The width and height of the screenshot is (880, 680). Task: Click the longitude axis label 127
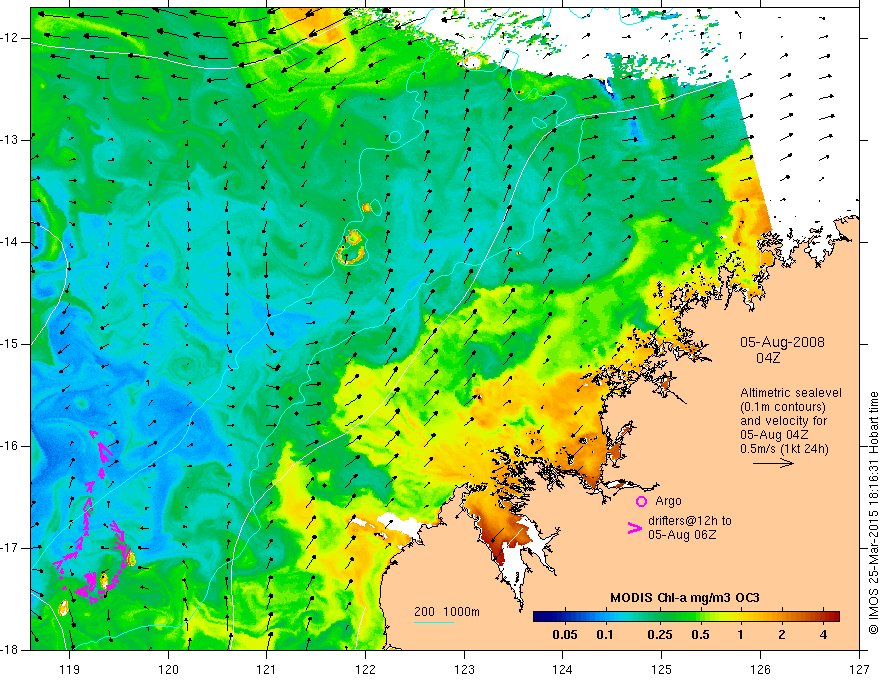click(859, 669)
